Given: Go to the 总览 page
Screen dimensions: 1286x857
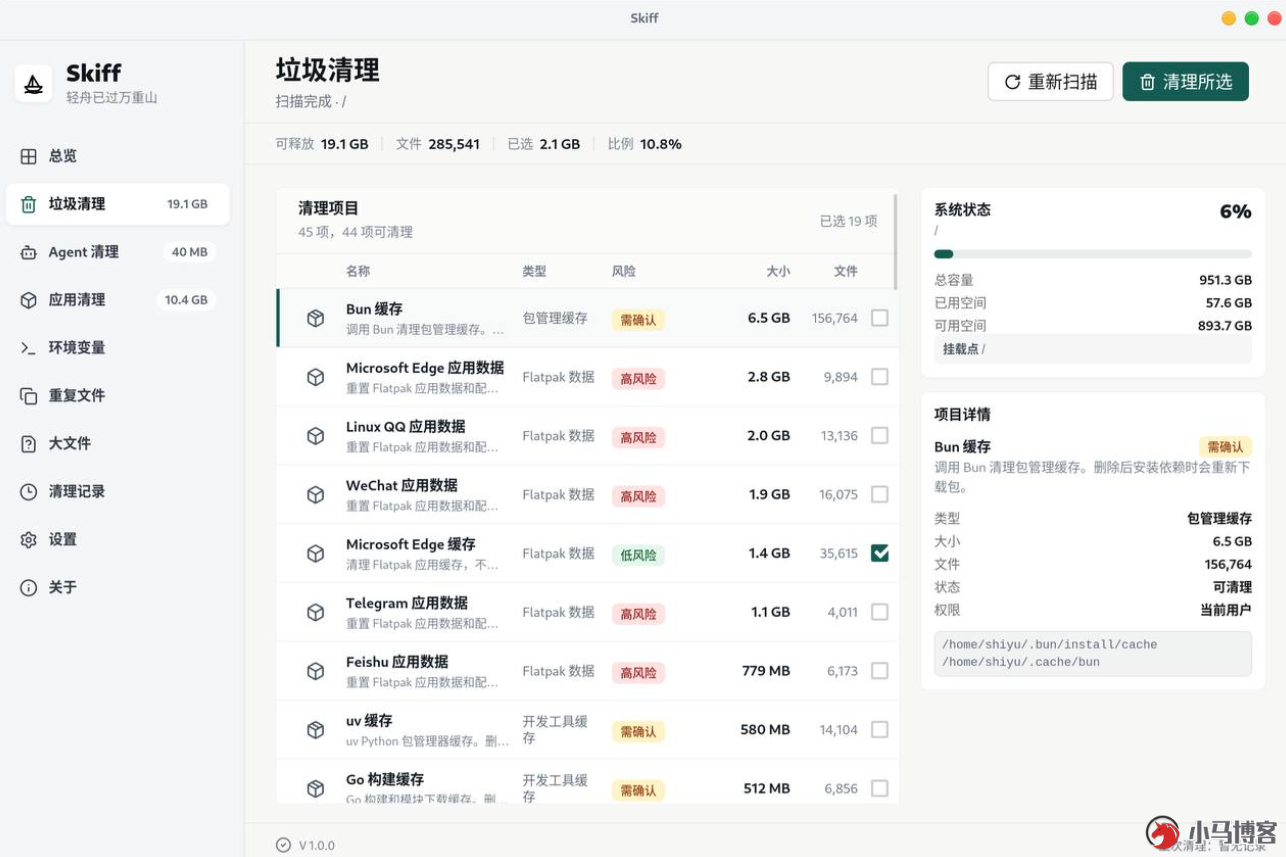Looking at the screenshot, I should tap(118, 156).
